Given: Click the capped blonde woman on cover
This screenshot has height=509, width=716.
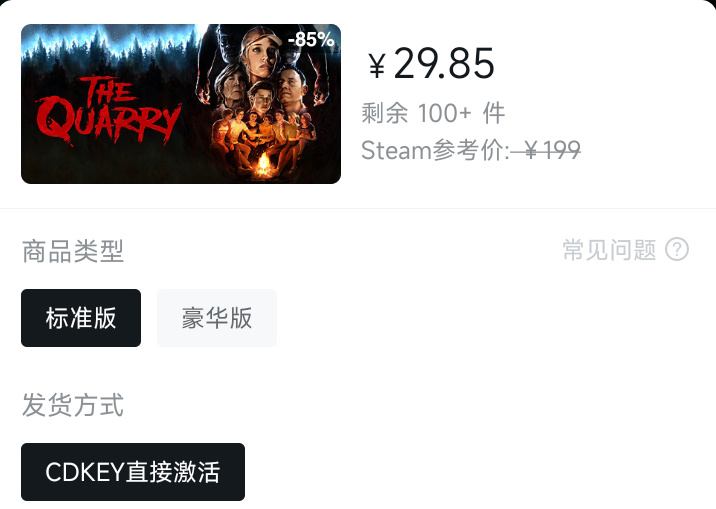Looking at the screenshot, I should (261, 50).
